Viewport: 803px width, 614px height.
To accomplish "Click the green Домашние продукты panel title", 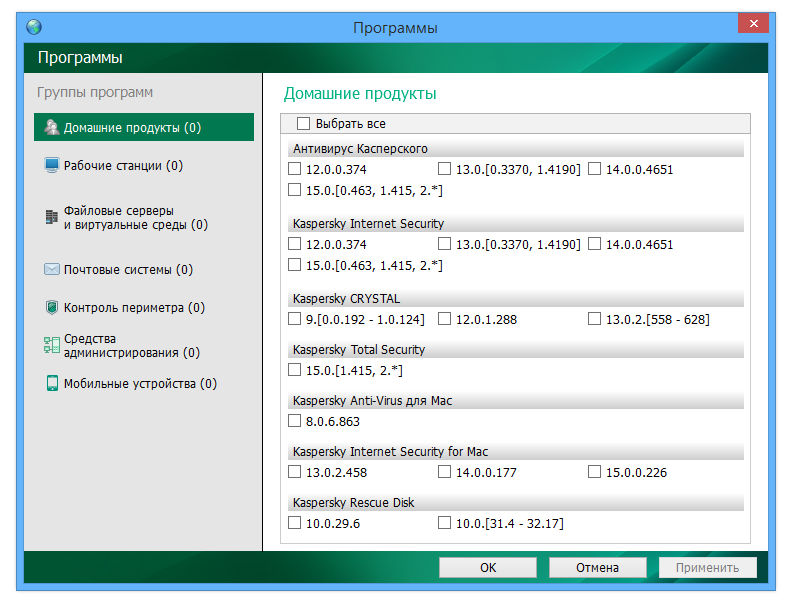I will point(360,94).
